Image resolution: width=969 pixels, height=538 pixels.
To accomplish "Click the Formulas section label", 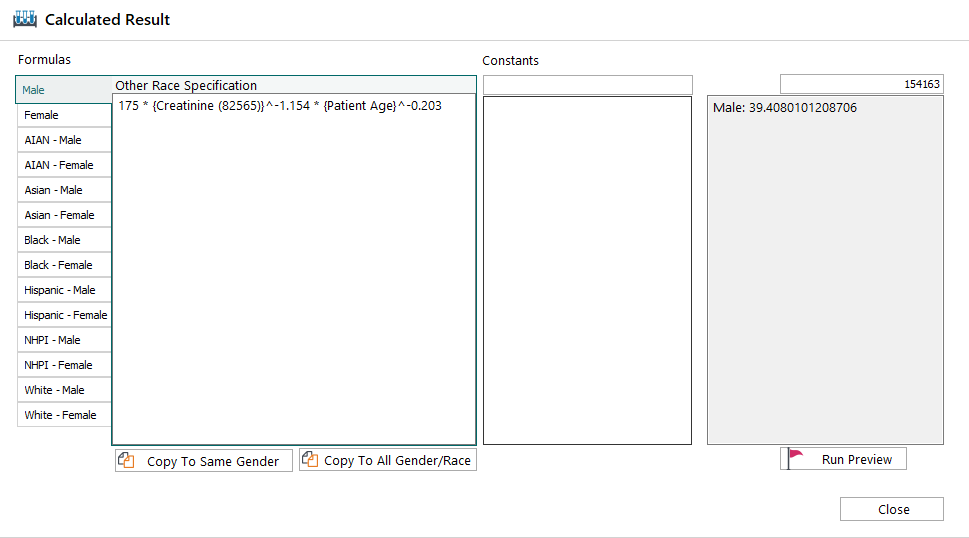I will pos(44,59).
